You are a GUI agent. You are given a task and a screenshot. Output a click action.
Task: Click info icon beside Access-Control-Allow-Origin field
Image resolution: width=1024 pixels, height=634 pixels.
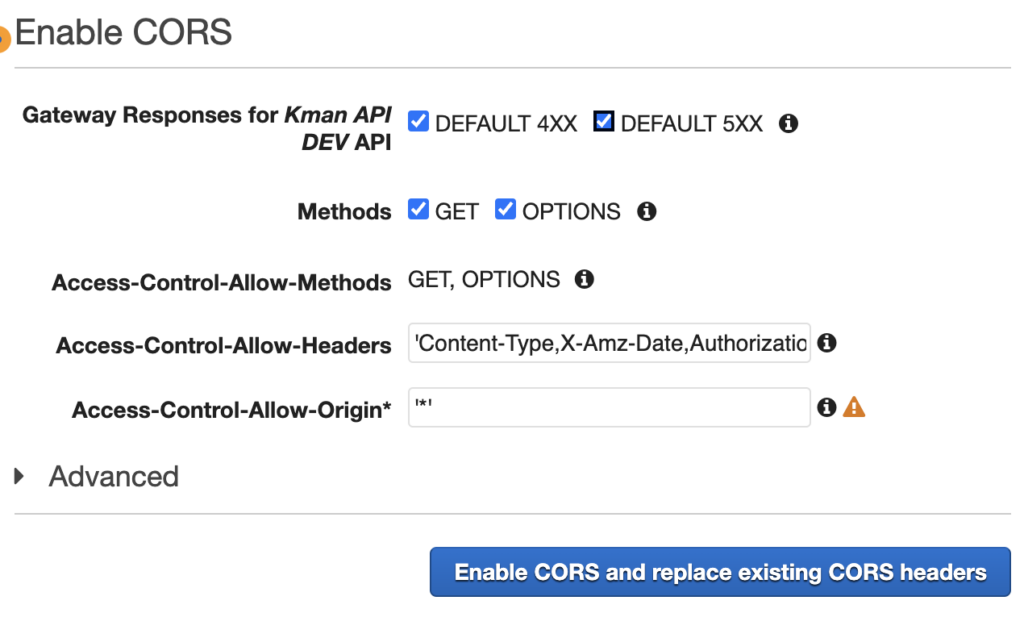coord(826,407)
